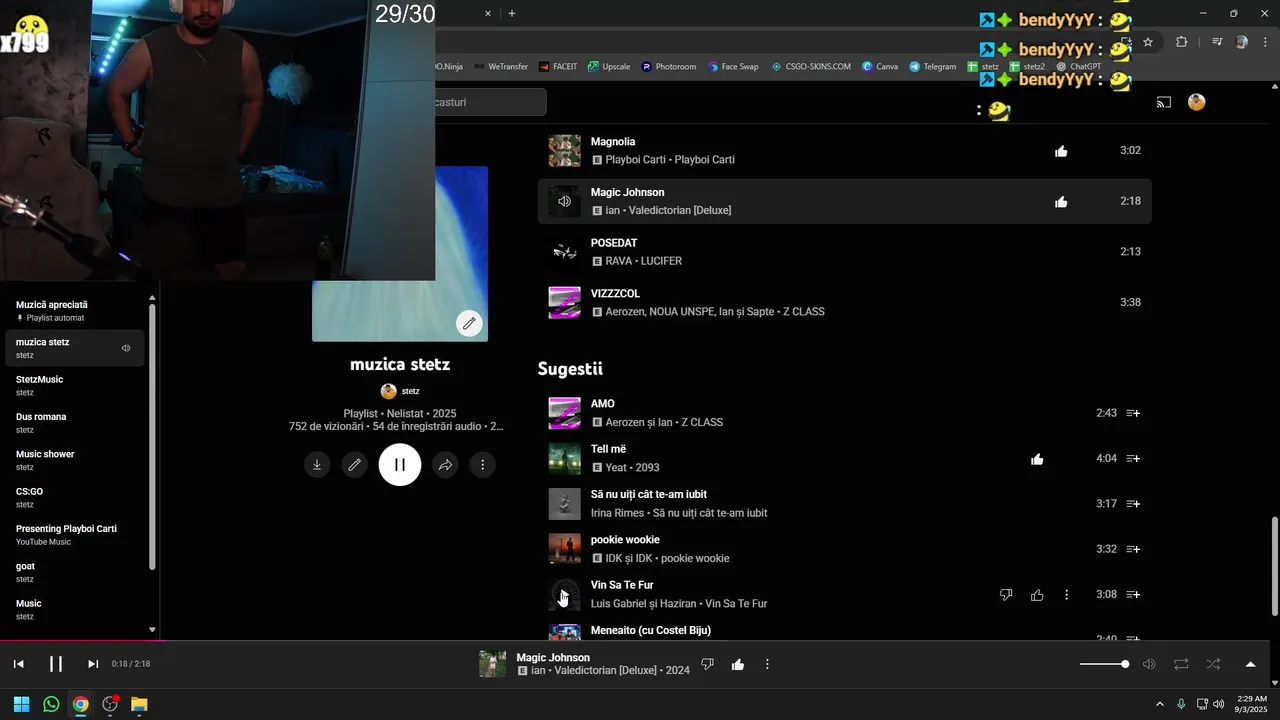
Task: Share the muzica stetz playlist
Action: [x=445, y=465]
